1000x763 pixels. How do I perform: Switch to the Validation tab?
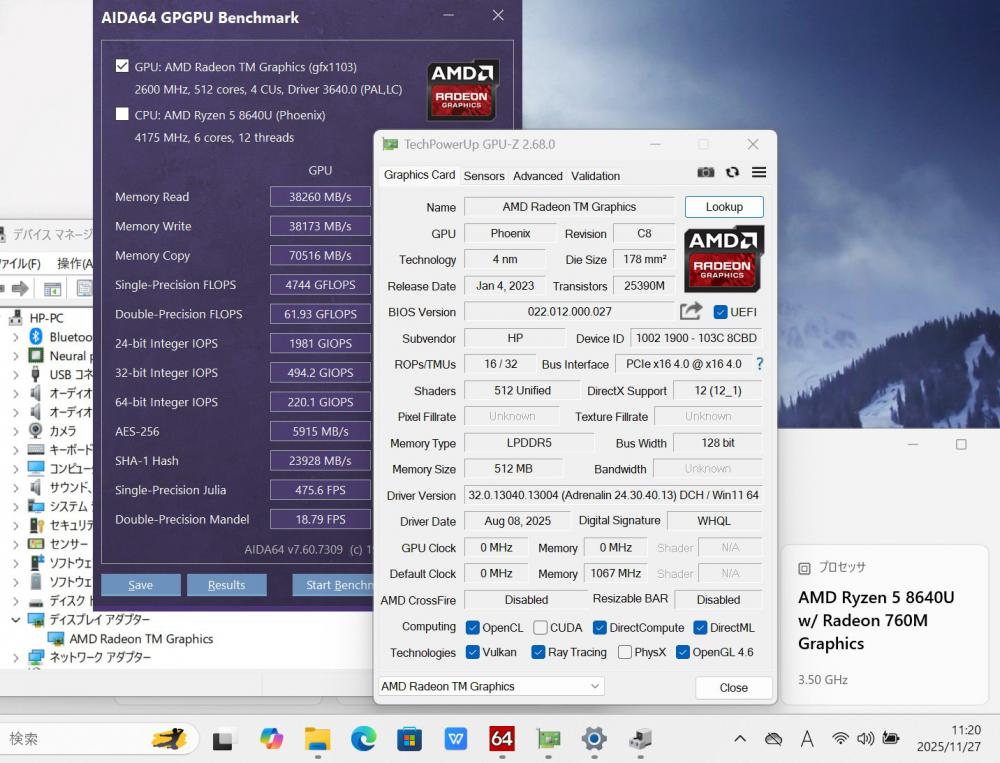click(x=595, y=176)
